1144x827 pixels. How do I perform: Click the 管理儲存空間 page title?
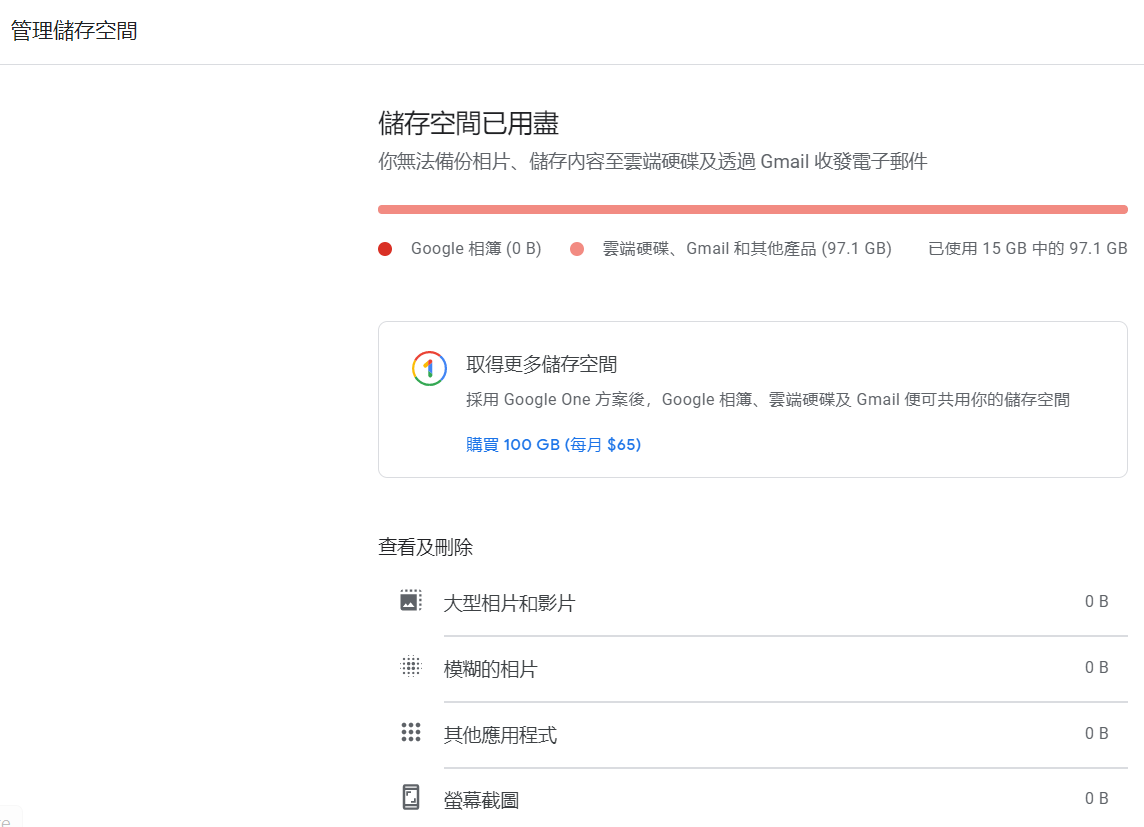(x=74, y=31)
